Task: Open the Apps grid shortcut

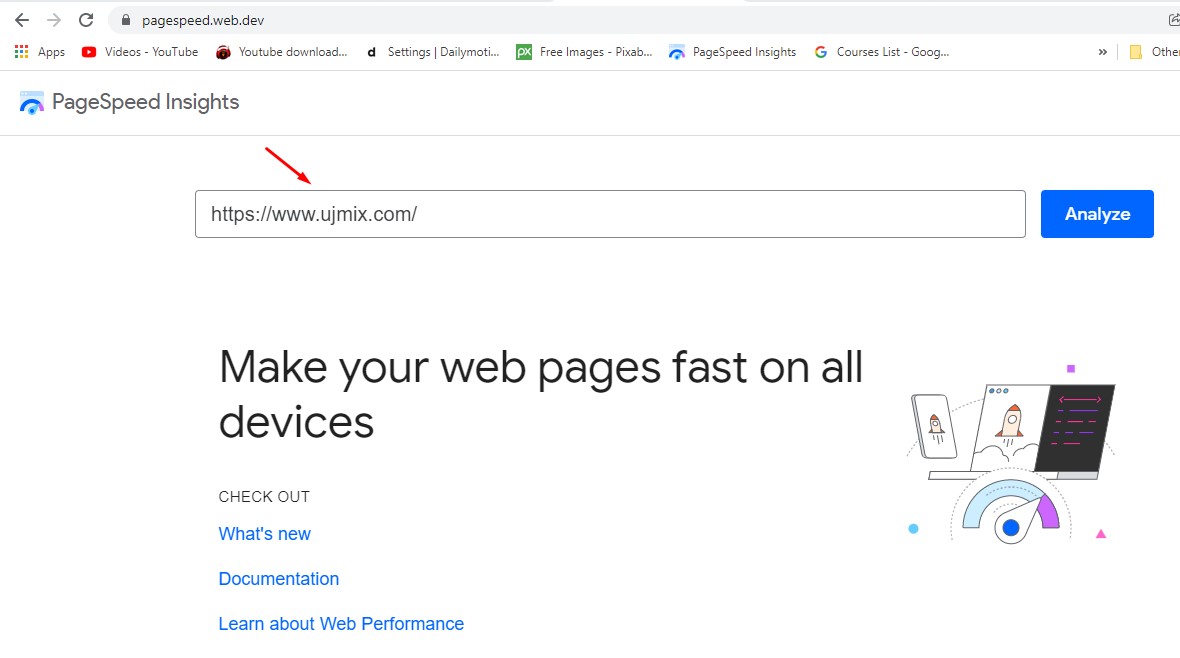Action: pyautogui.click(x=40, y=52)
